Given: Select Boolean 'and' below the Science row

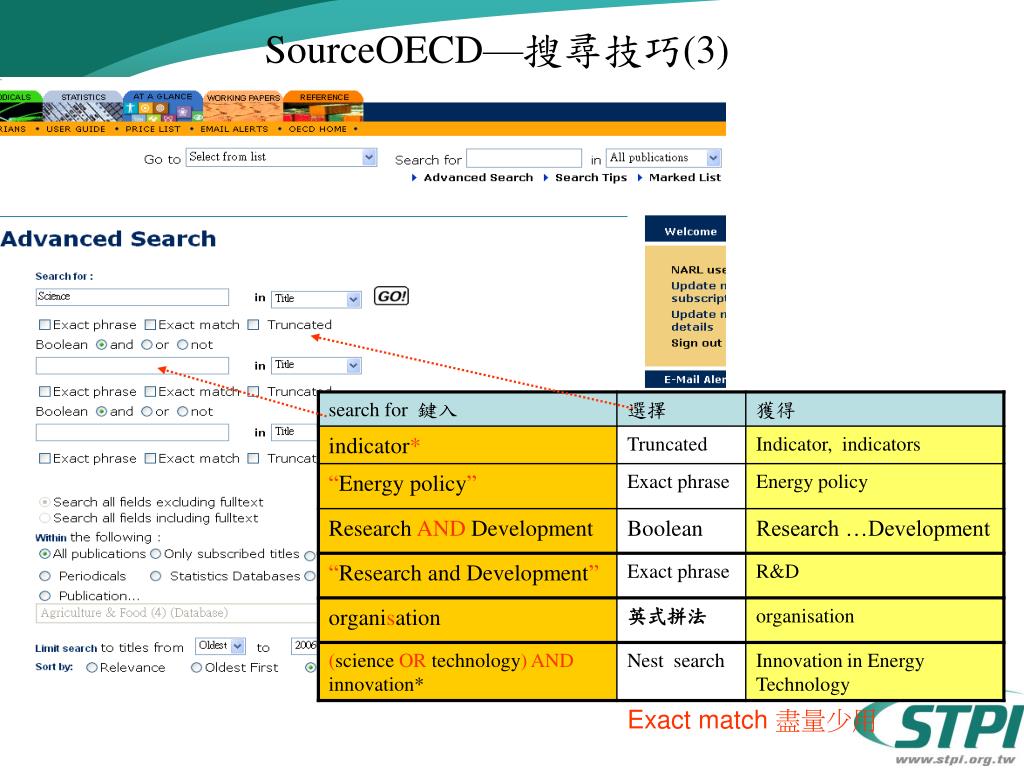Looking at the screenshot, I should (101, 345).
